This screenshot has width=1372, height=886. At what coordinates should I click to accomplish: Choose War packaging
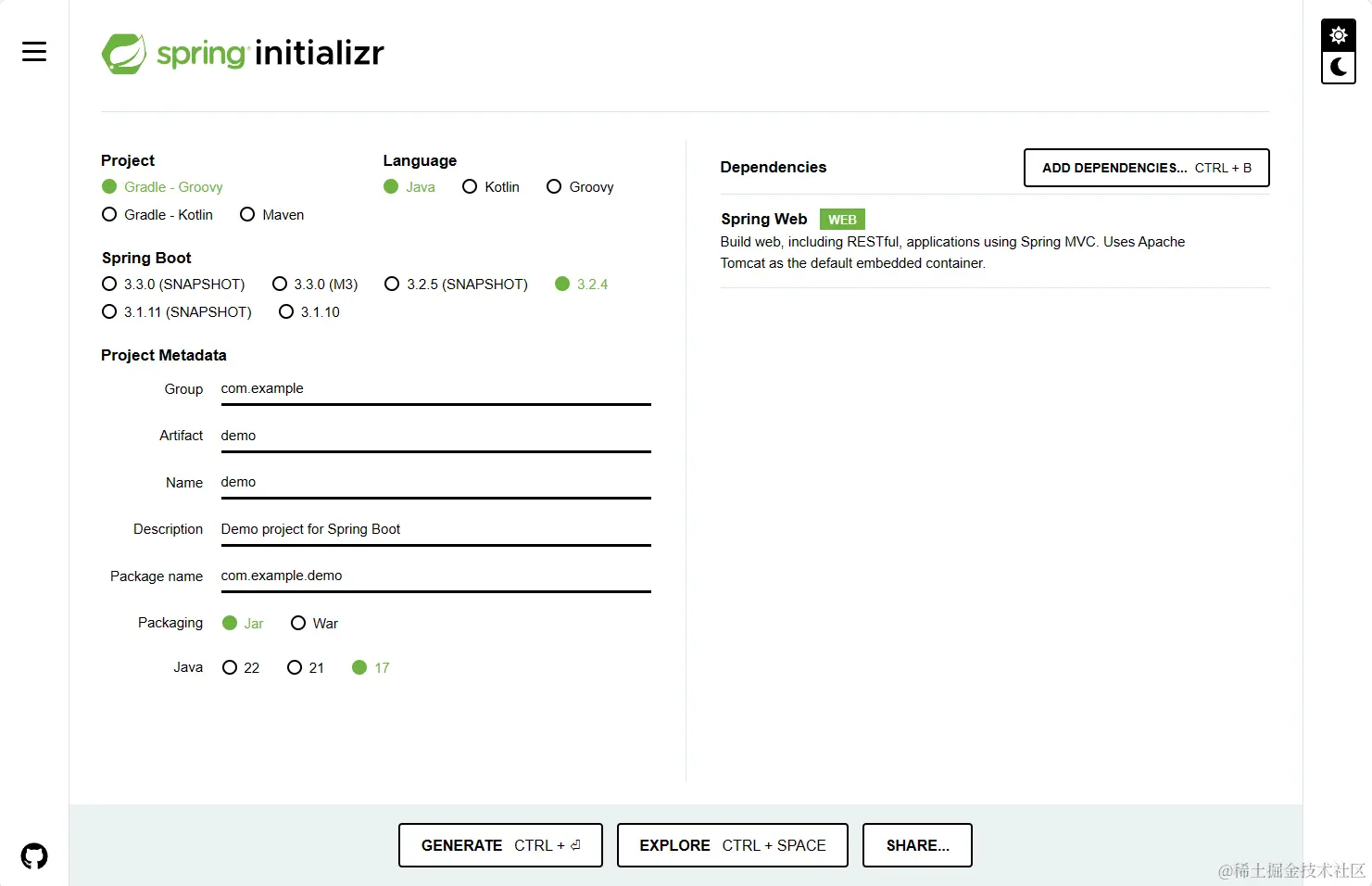315,624
